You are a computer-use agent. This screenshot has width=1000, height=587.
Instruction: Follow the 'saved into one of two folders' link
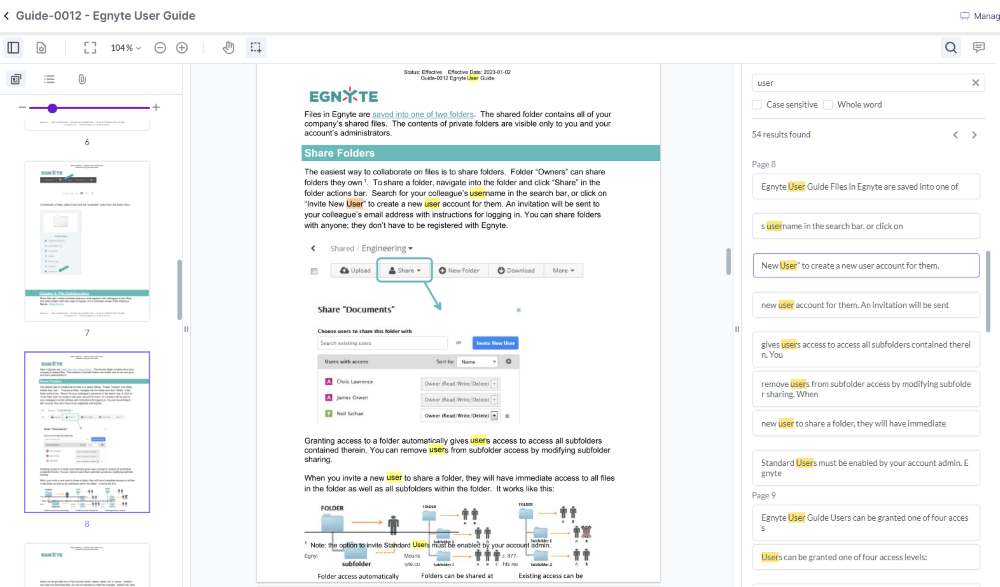click(x=423, y=114)
